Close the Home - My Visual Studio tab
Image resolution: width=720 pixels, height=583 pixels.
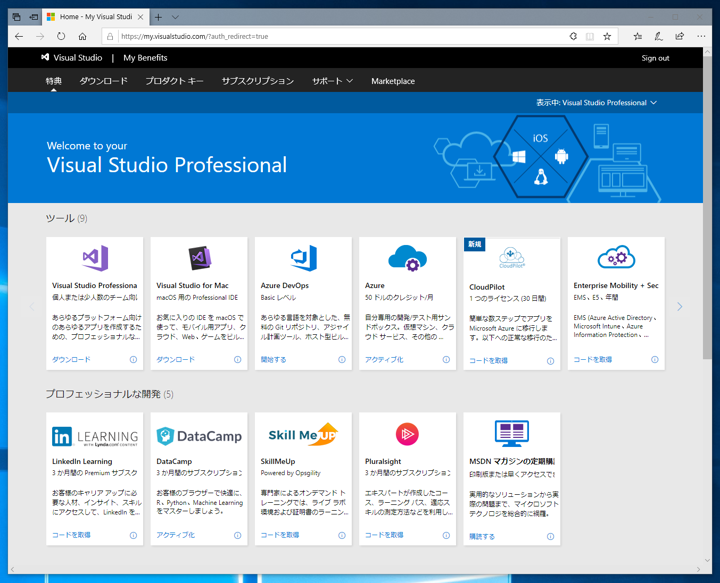pos(141,17)
